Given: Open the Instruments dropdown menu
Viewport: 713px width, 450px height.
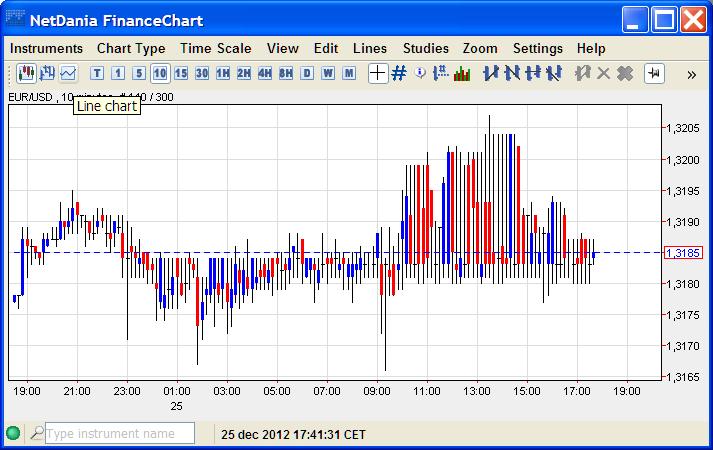Looking at the screenshot, I should [46, 48].
